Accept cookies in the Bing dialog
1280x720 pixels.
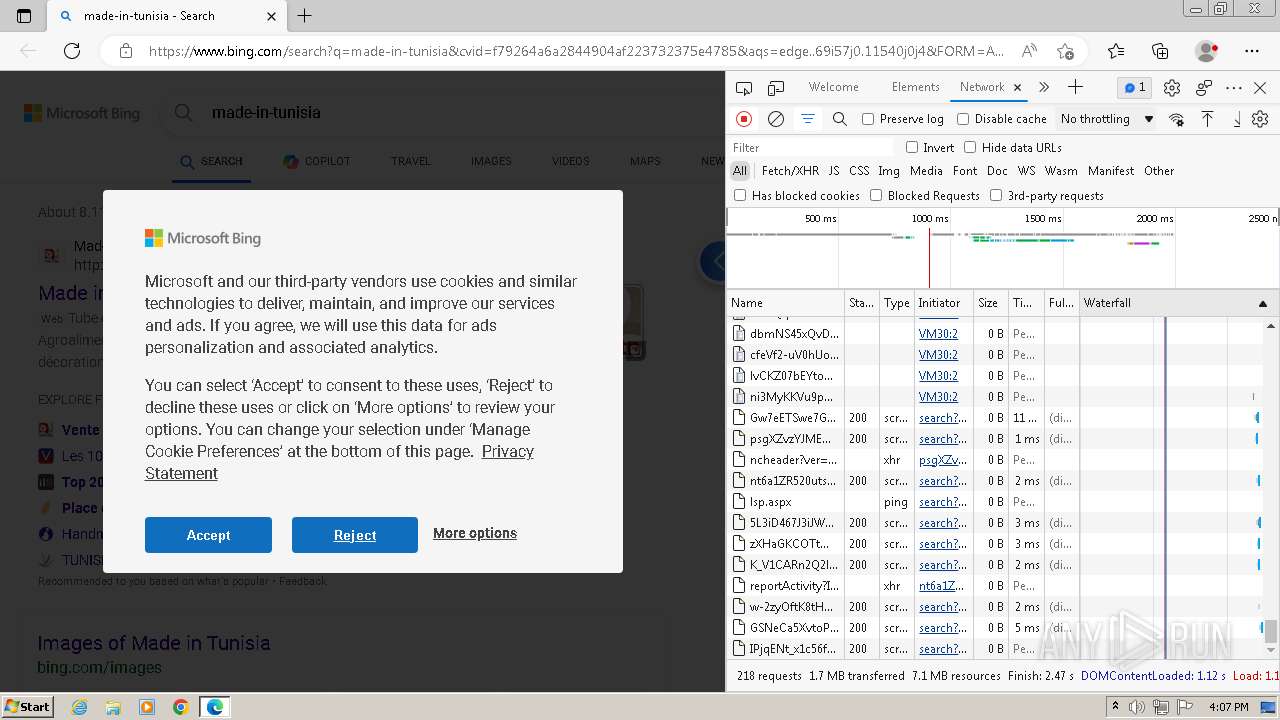tap(208, 535)
